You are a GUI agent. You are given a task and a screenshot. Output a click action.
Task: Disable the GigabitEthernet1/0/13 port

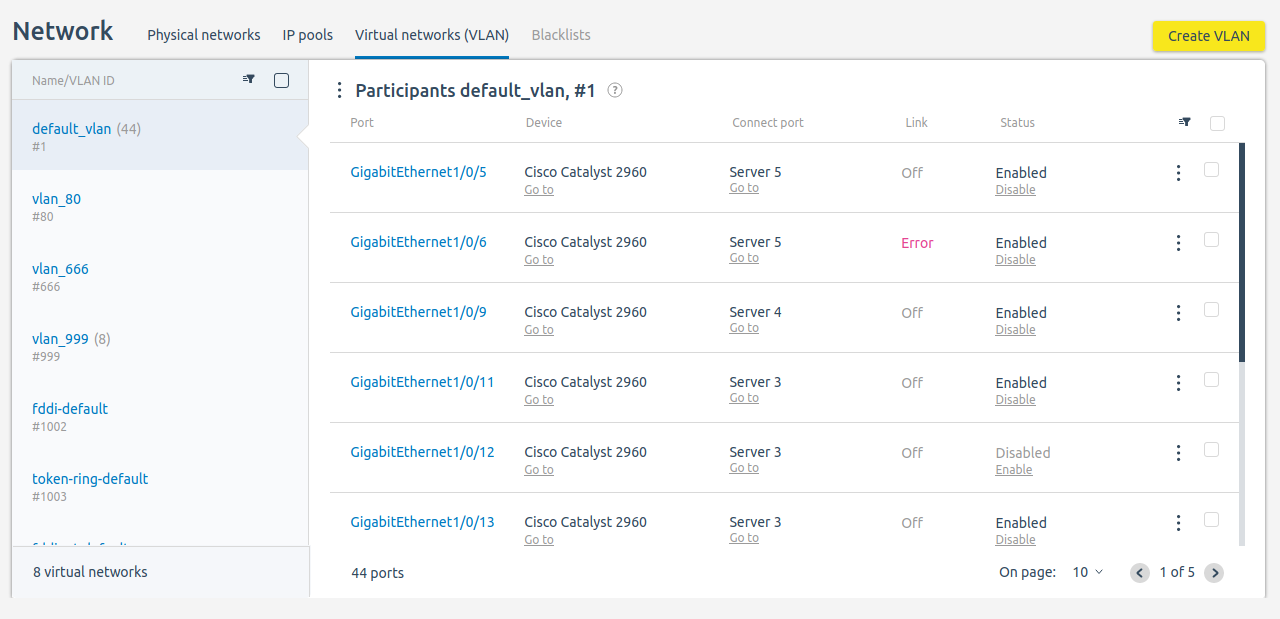[1015, 540]
